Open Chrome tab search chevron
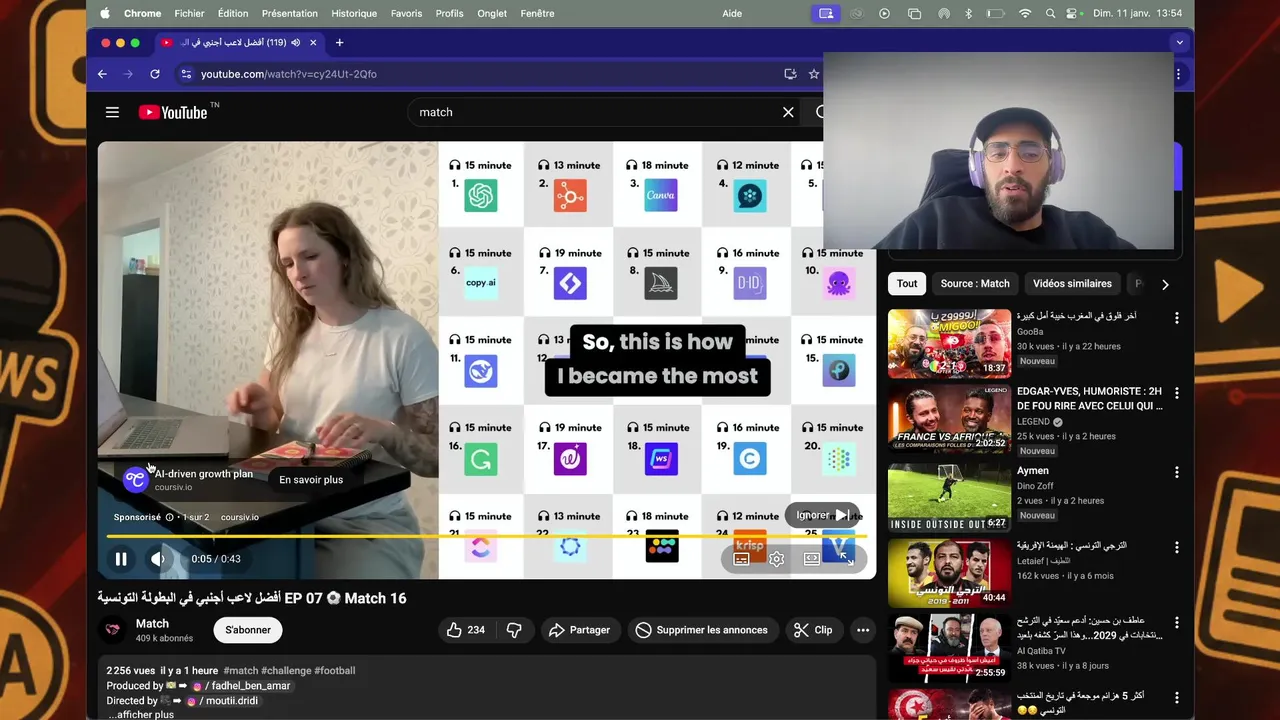The height and width of the screenshot is (720, 1280). point(1180,43)
